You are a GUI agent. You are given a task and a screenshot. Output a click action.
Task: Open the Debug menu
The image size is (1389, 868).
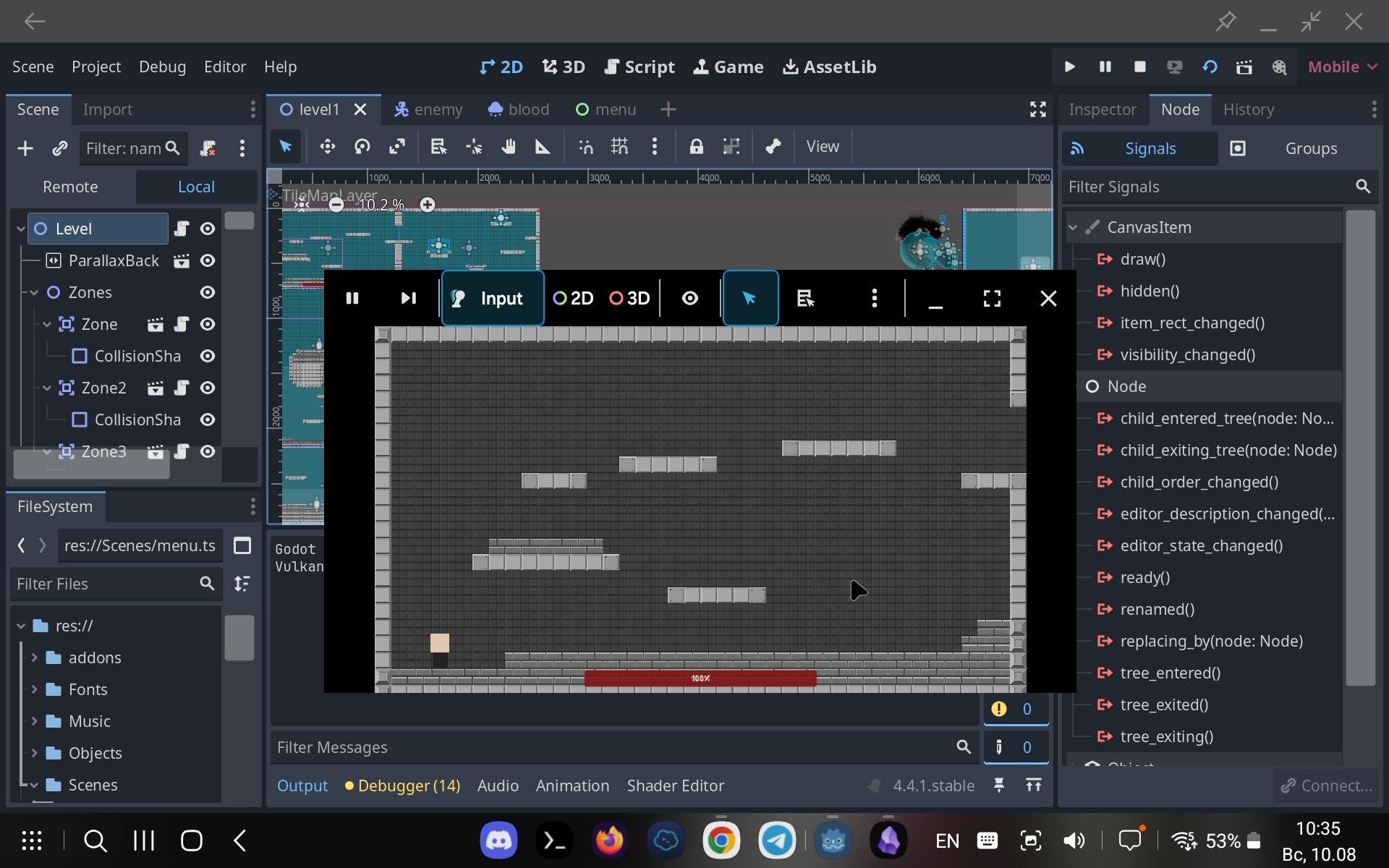click(x=163, y=67)
